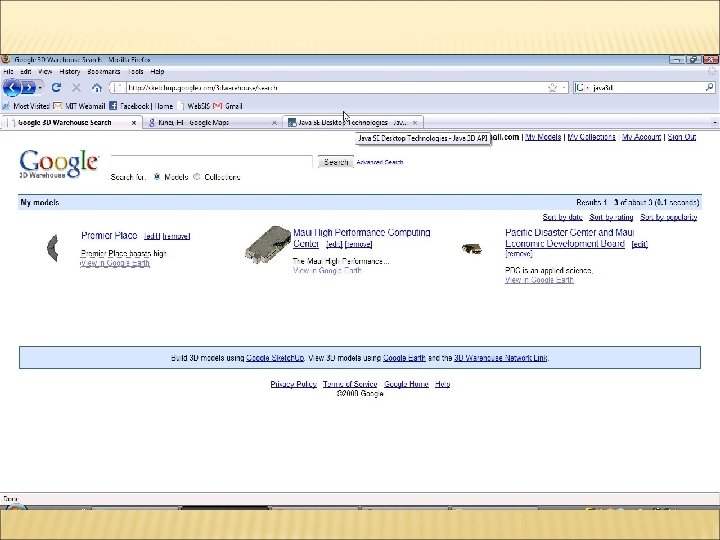Click the Stop loading X icon
The width and height of the screenshot is (720, 540).
77,87
